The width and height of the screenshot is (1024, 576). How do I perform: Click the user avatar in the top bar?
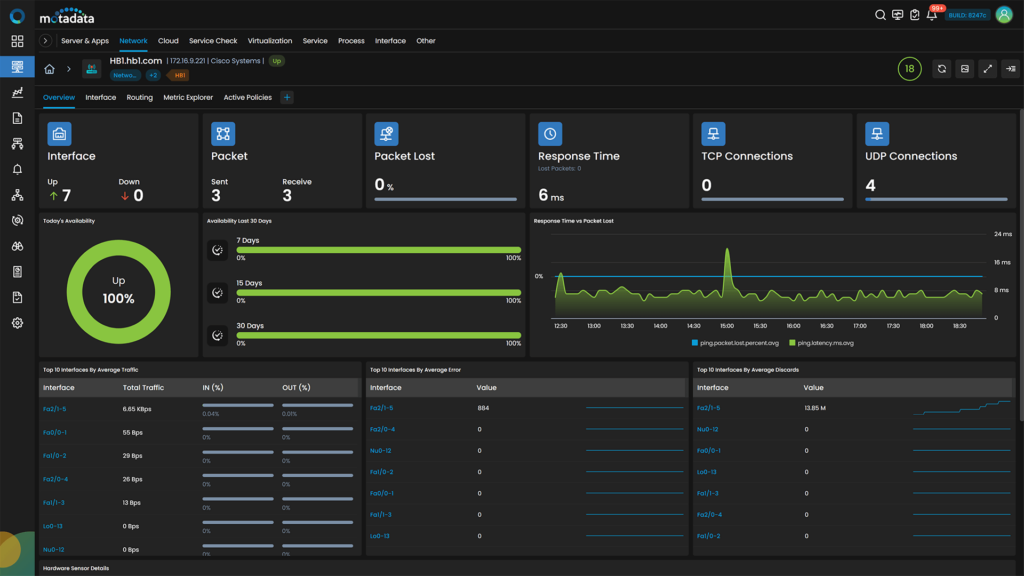[x=1004, y=15]
